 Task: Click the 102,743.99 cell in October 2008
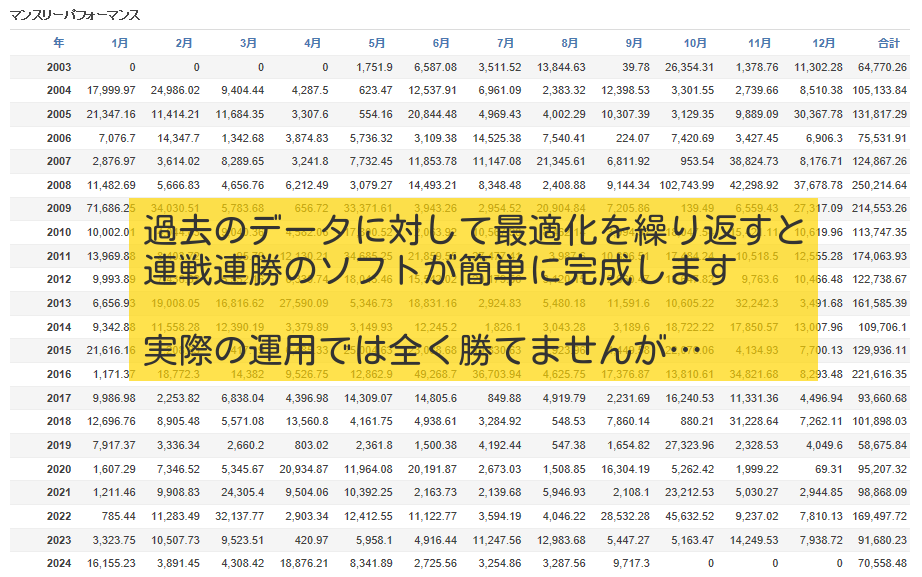point(683,185)
